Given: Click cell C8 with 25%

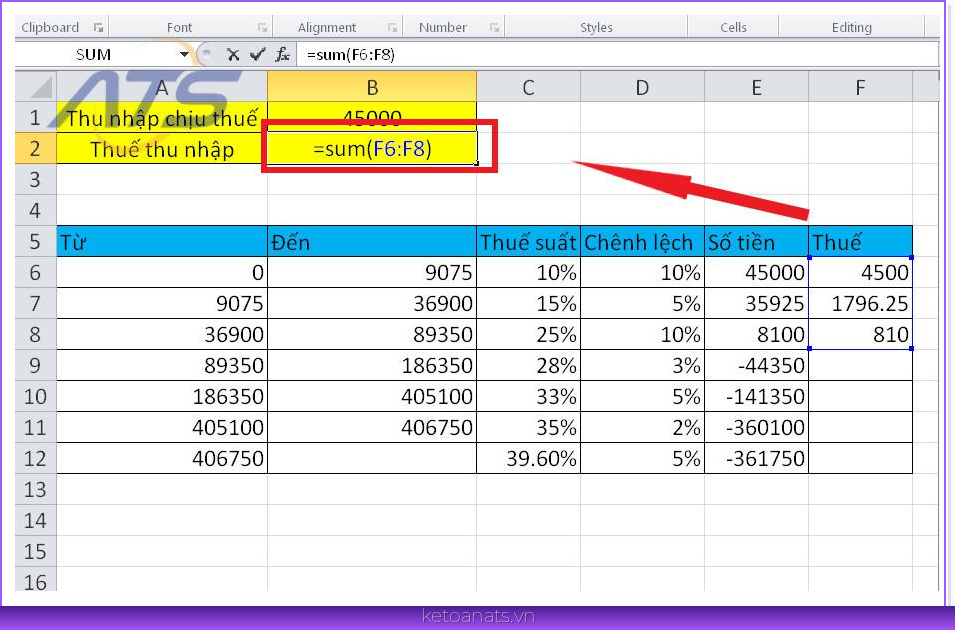Looking at the screenshot, I should click(529, 334).
